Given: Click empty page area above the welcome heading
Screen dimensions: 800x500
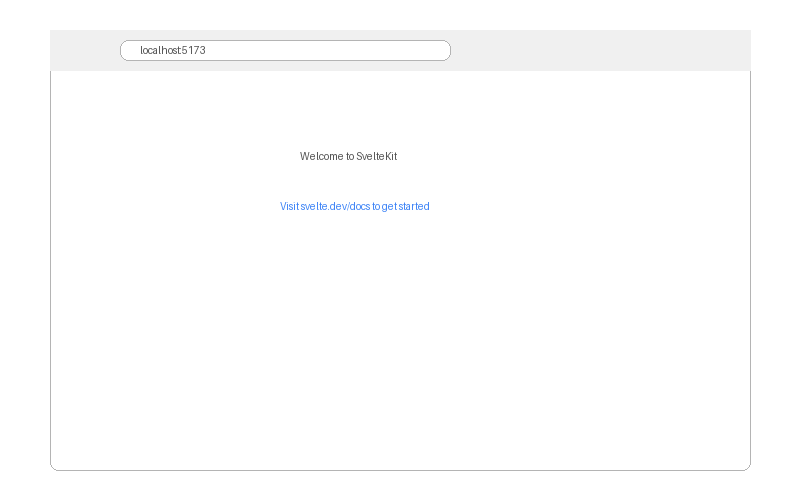Looking at the screenshot, I should (348, 110).
